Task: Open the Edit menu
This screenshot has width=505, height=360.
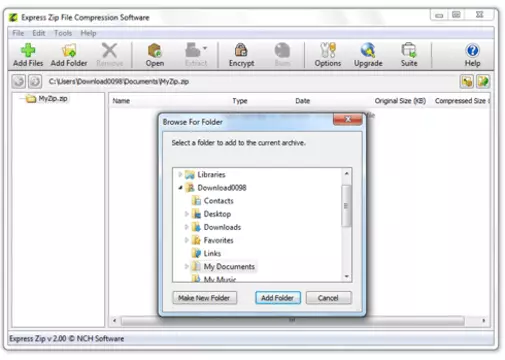Action: pyautogui.click(x=39, y=33)
